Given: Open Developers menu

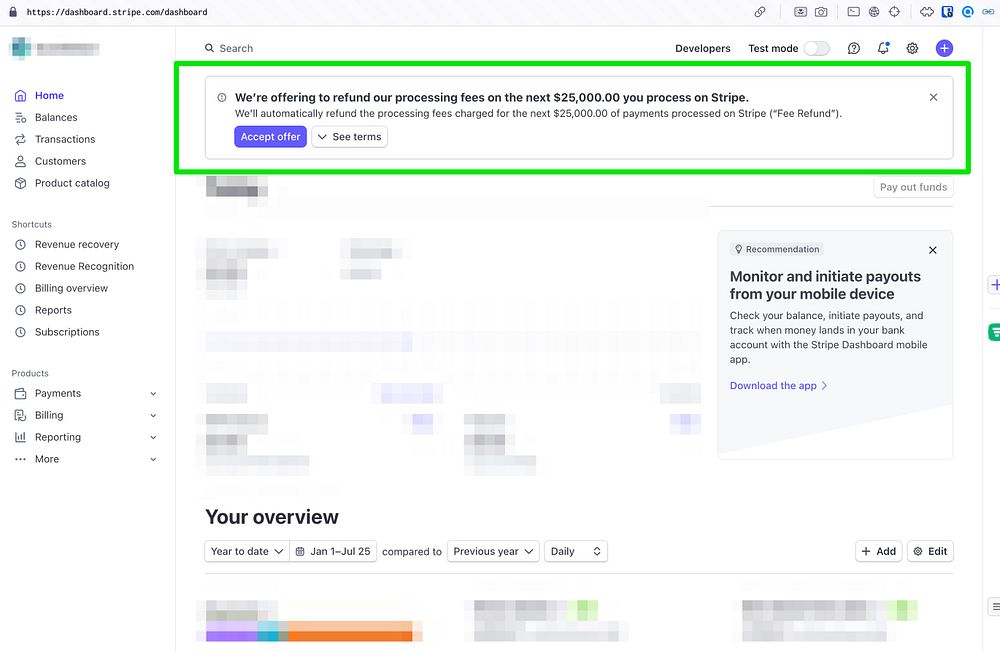Looking at the screenshot, I should pyautogui.click(x=703, y=48).
